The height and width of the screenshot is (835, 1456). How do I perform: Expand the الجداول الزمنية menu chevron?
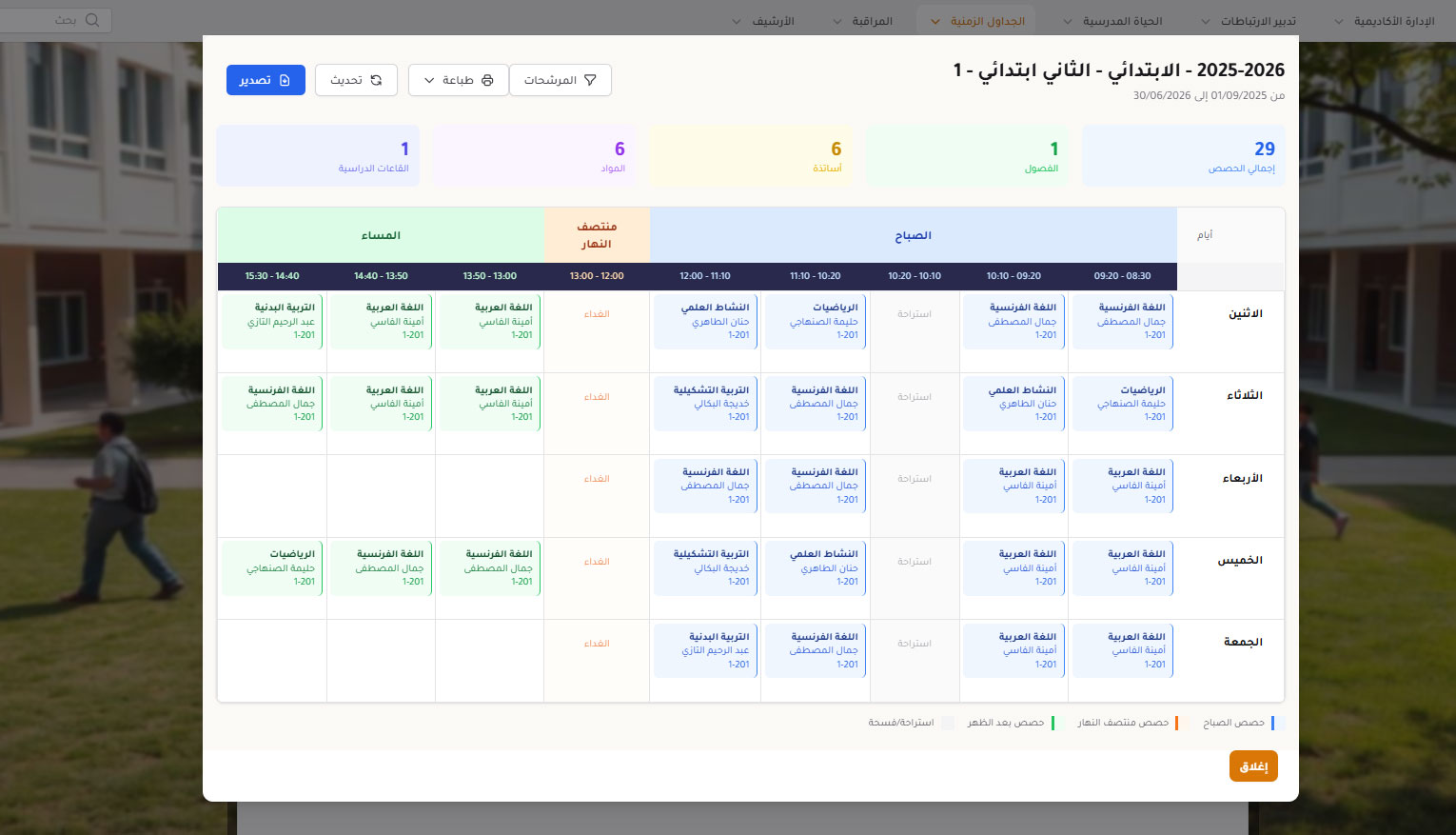tap(935, 21)
